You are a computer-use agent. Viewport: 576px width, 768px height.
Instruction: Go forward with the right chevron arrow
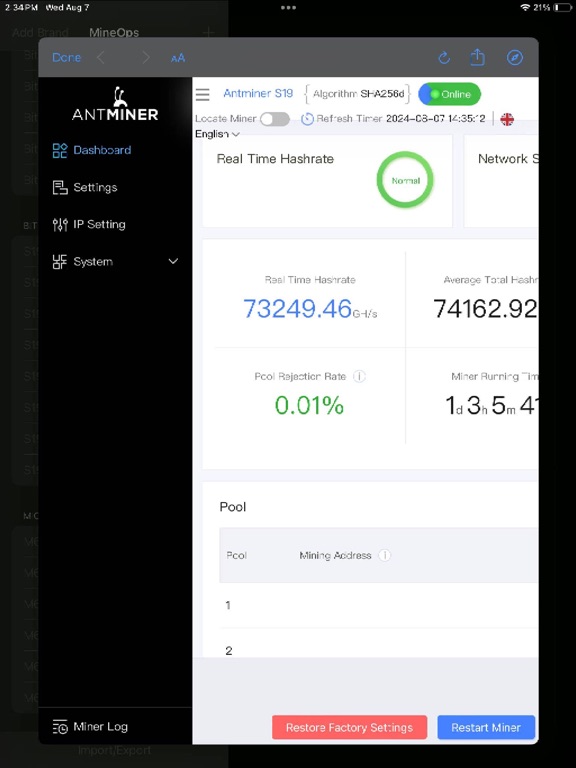click(145, 58)
